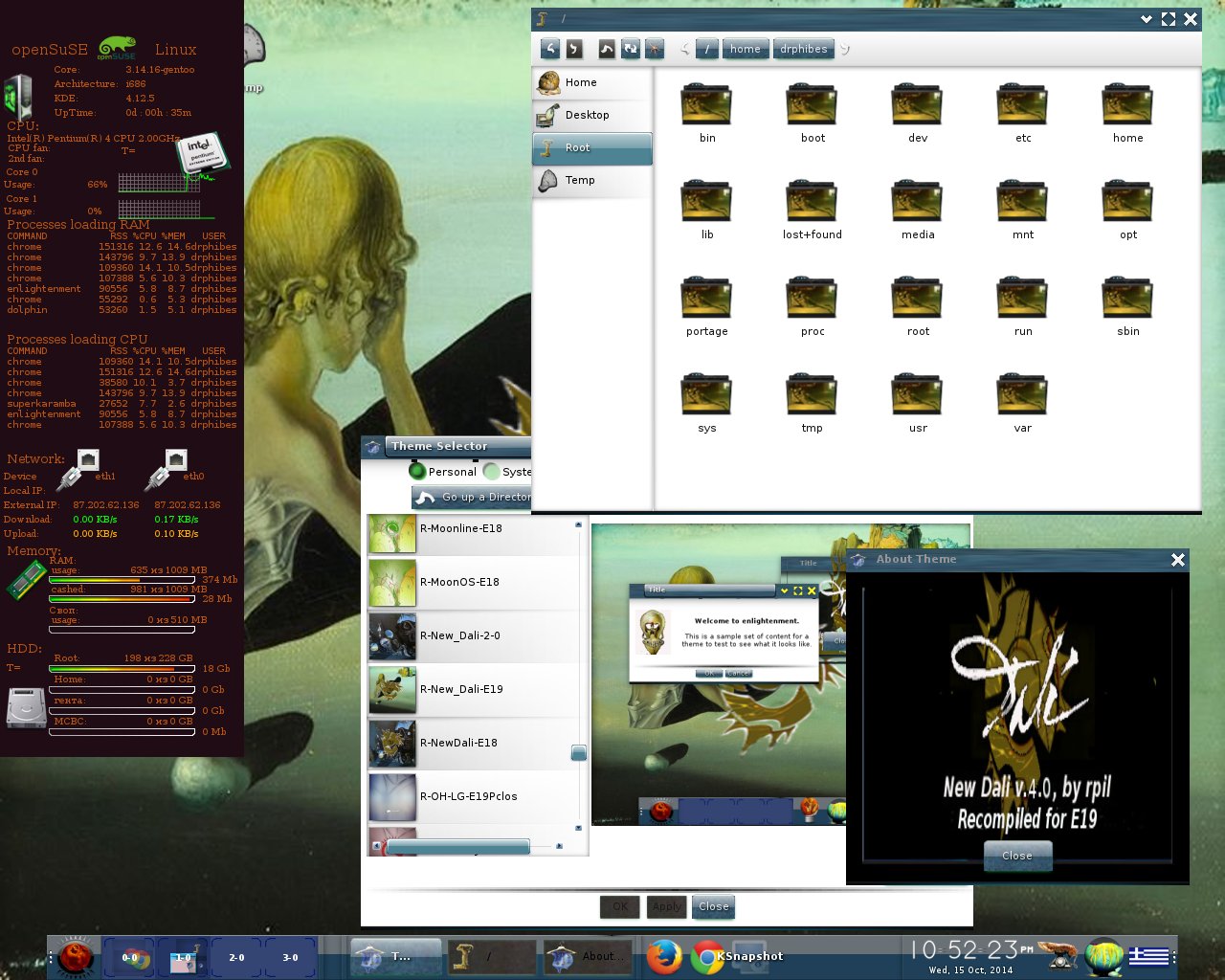Go back in the file manager
The image size is (1225, 980).
550,48
